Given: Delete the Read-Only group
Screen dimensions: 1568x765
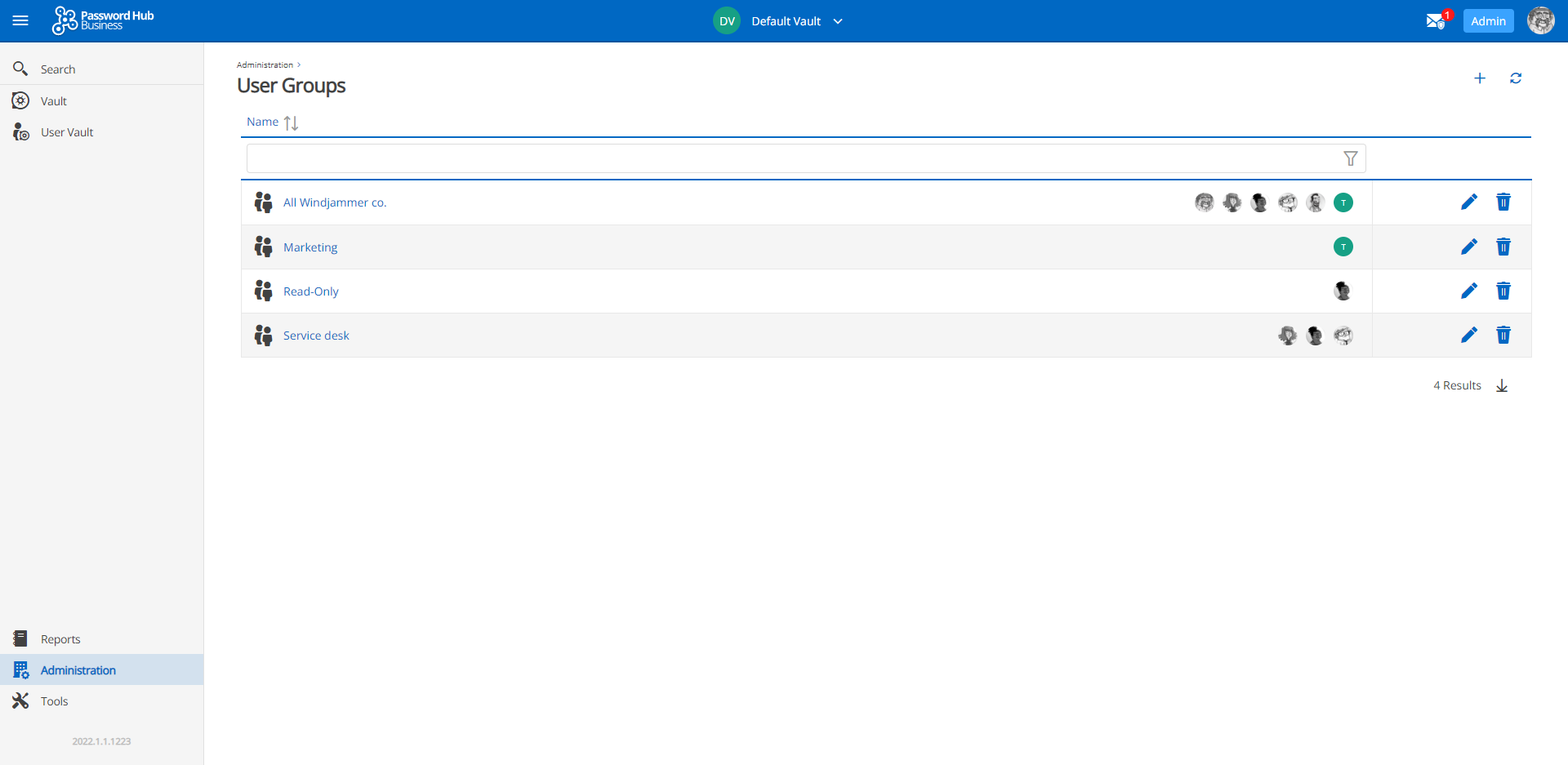Looking at the screenshot, I should pos(1503,291).
